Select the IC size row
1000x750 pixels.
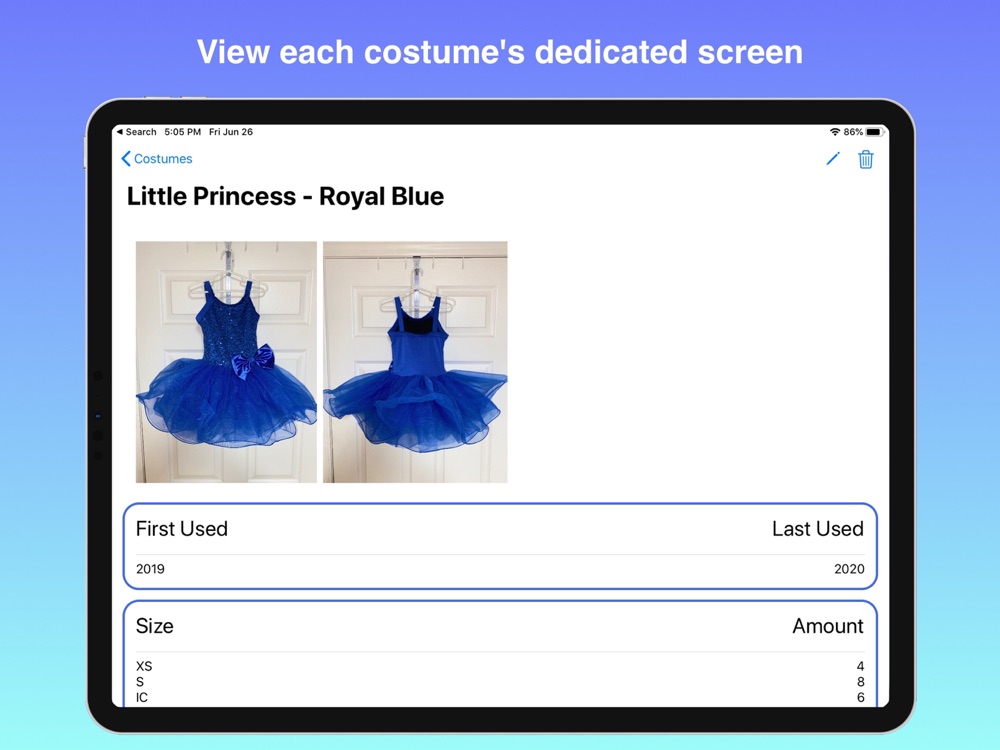[x=142, y=697]
